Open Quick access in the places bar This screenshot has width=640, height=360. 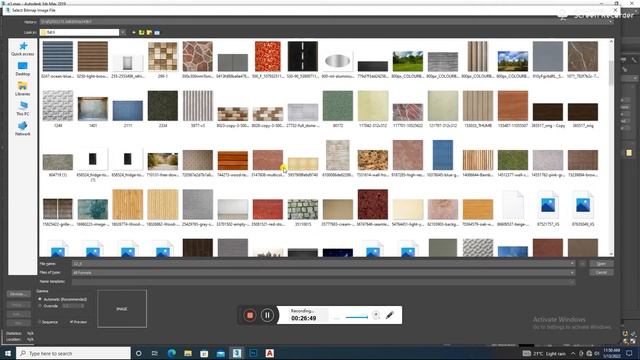click(23, 49)
